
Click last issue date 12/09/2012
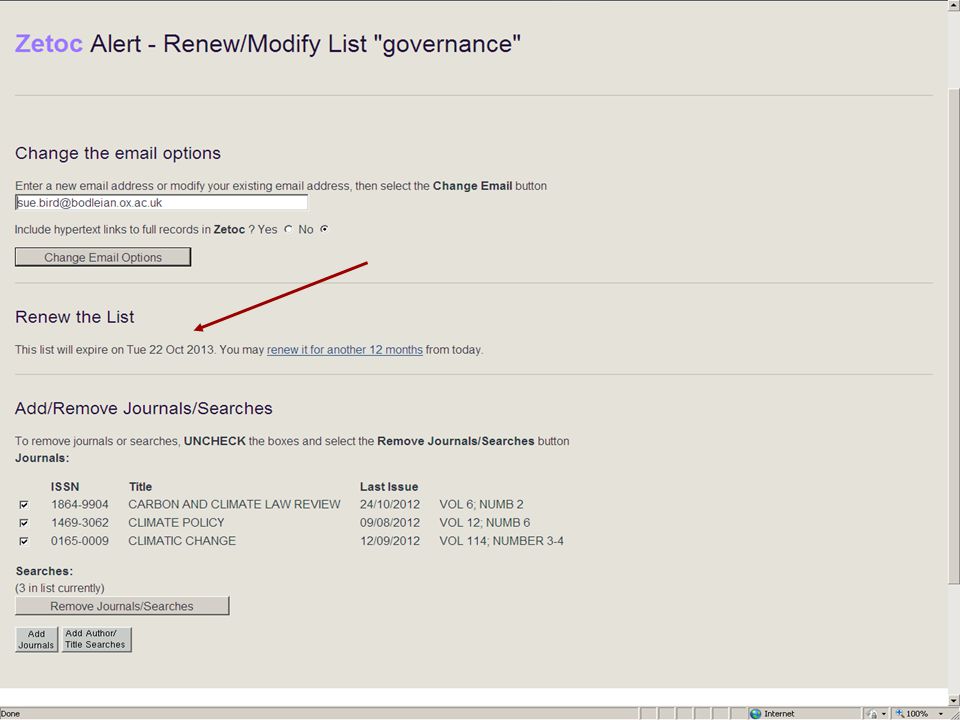click(390, 541)
